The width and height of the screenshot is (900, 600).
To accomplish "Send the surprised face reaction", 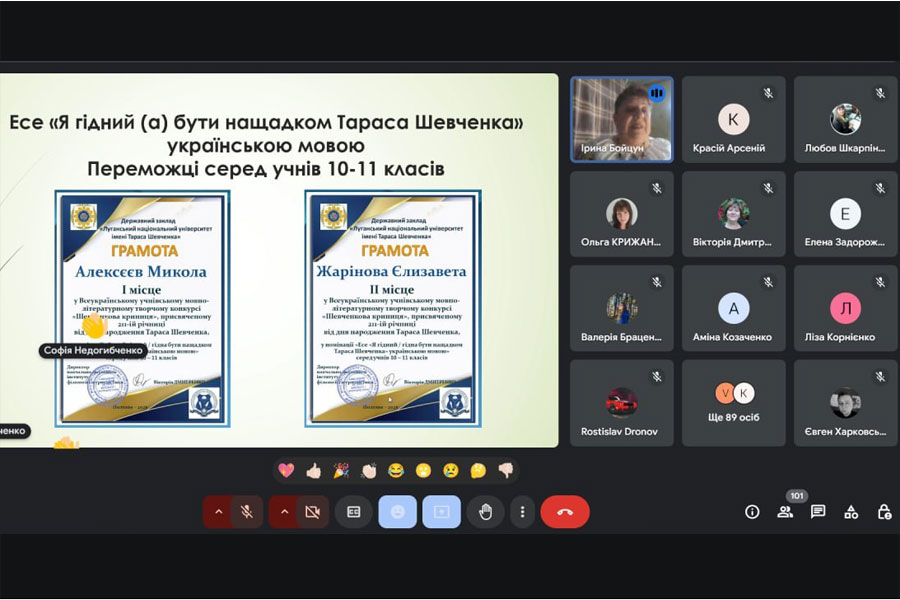I will (x=424, y=471).
